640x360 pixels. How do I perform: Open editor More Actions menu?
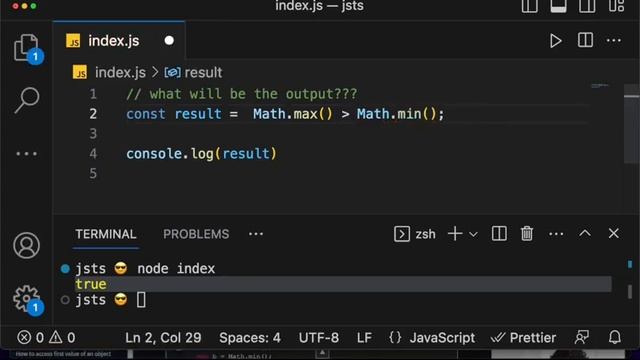613,40
